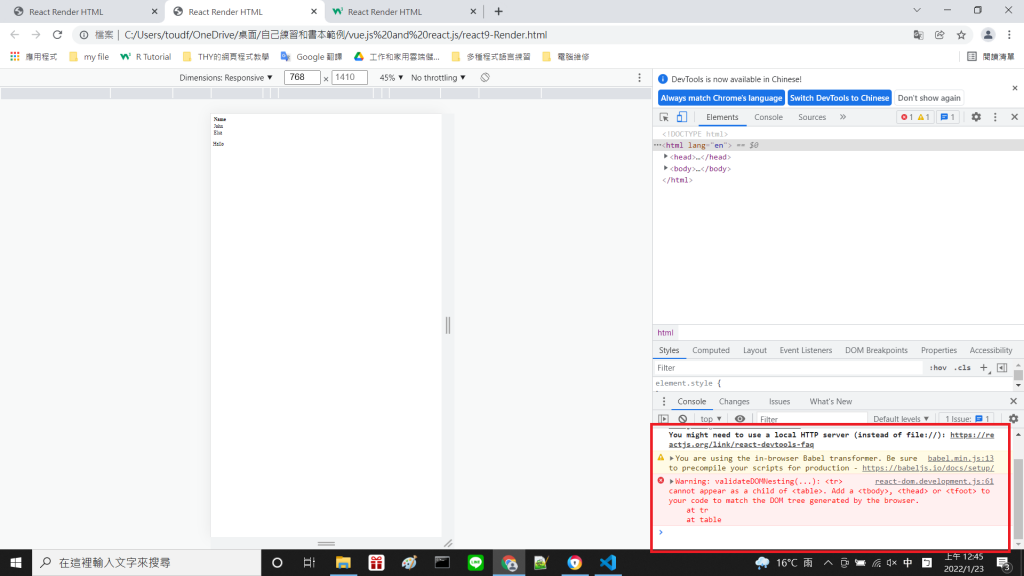The width and height of the screenshot is (1024, 576).
Task: Click the 1 Issue button in console
Action: coord(968,419)
